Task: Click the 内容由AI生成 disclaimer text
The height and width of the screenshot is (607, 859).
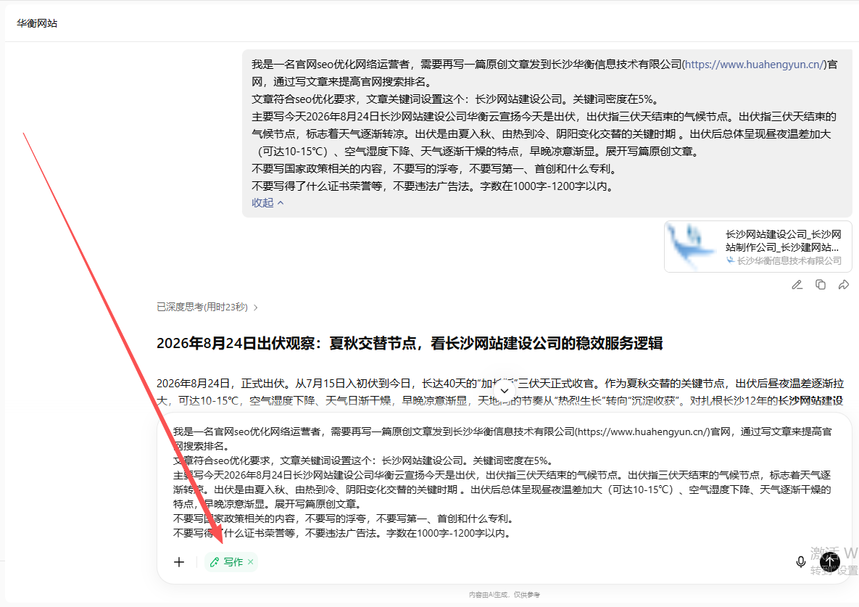Action: 504,594
